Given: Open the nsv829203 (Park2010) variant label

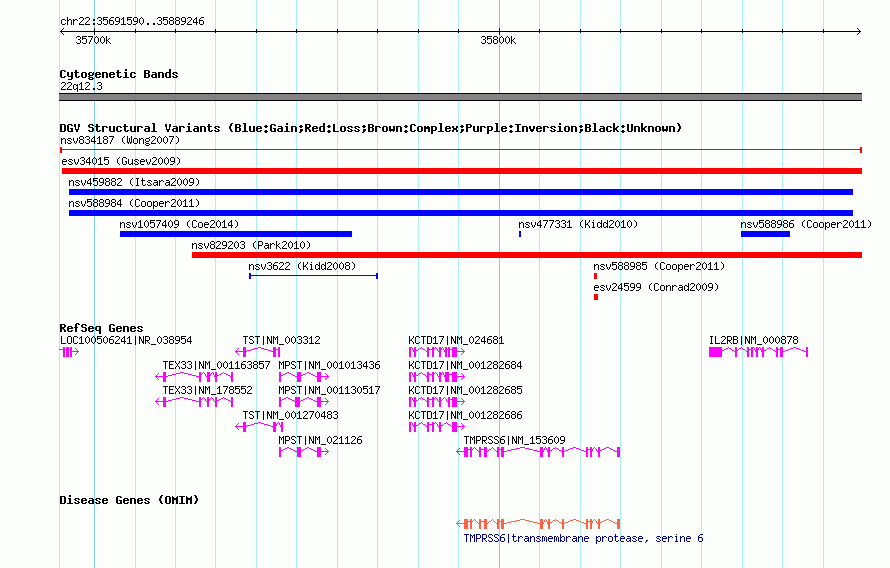Looking at the screenshot, I should pyautogui.click(x=251, y=245).
